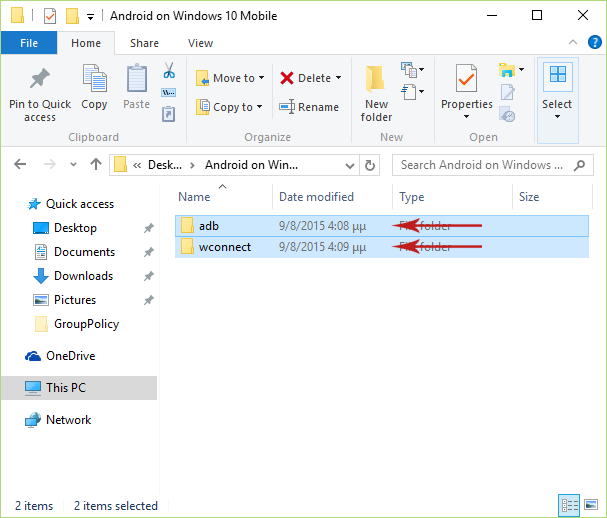This screenshot has width=607, height=518.
Task: Expand the Open button dropdown arrow
Action: coord(521,70)
